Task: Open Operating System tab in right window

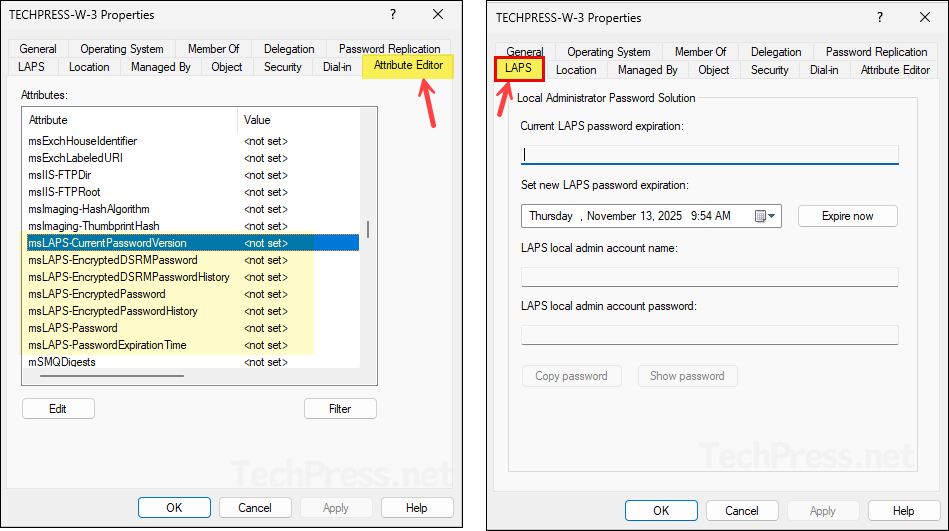Action: click(609, 51)
